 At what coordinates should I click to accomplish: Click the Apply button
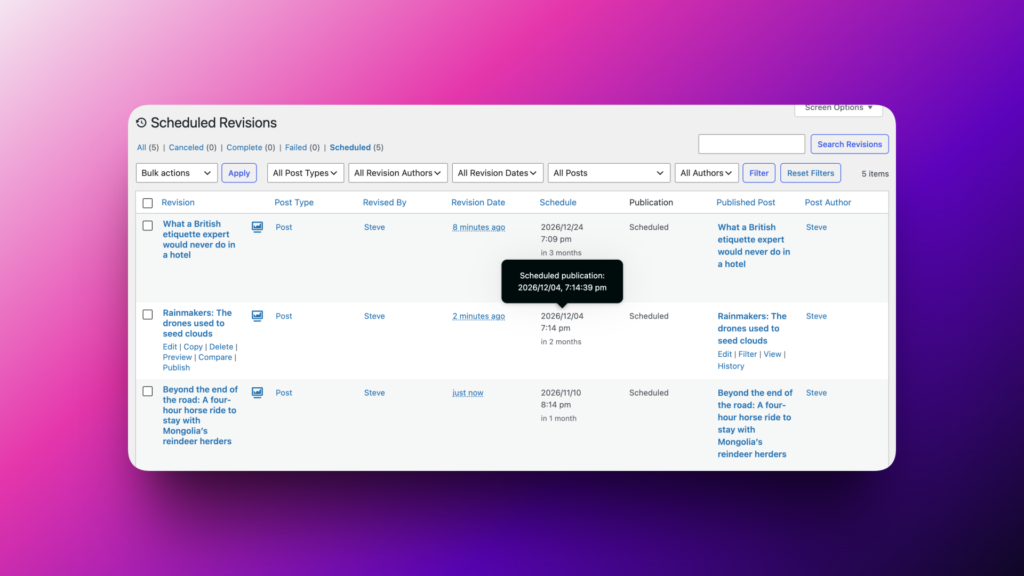click(239, 173)
